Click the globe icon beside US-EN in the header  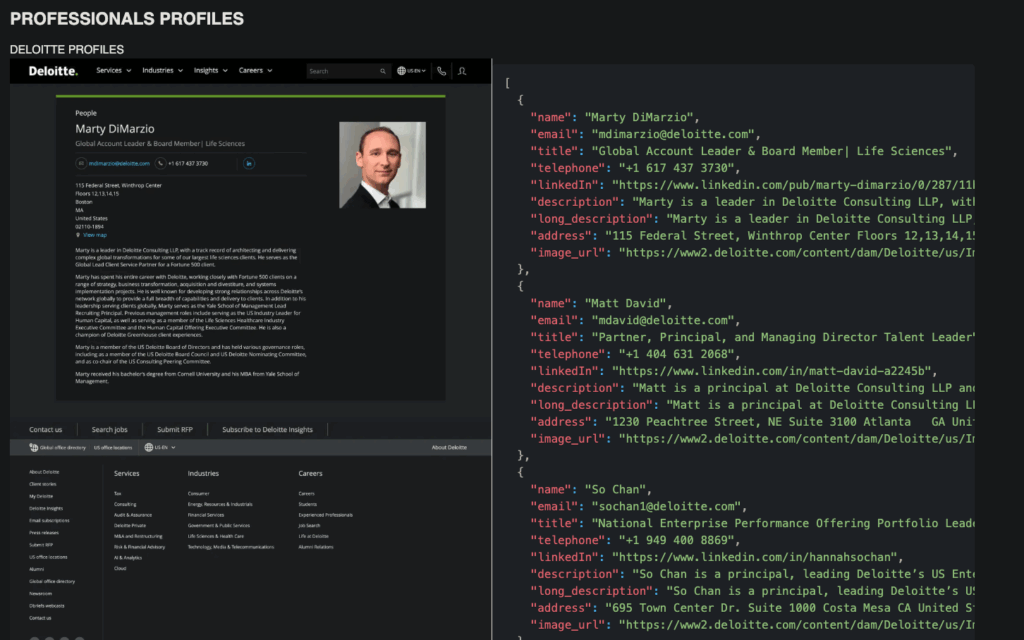402,71
